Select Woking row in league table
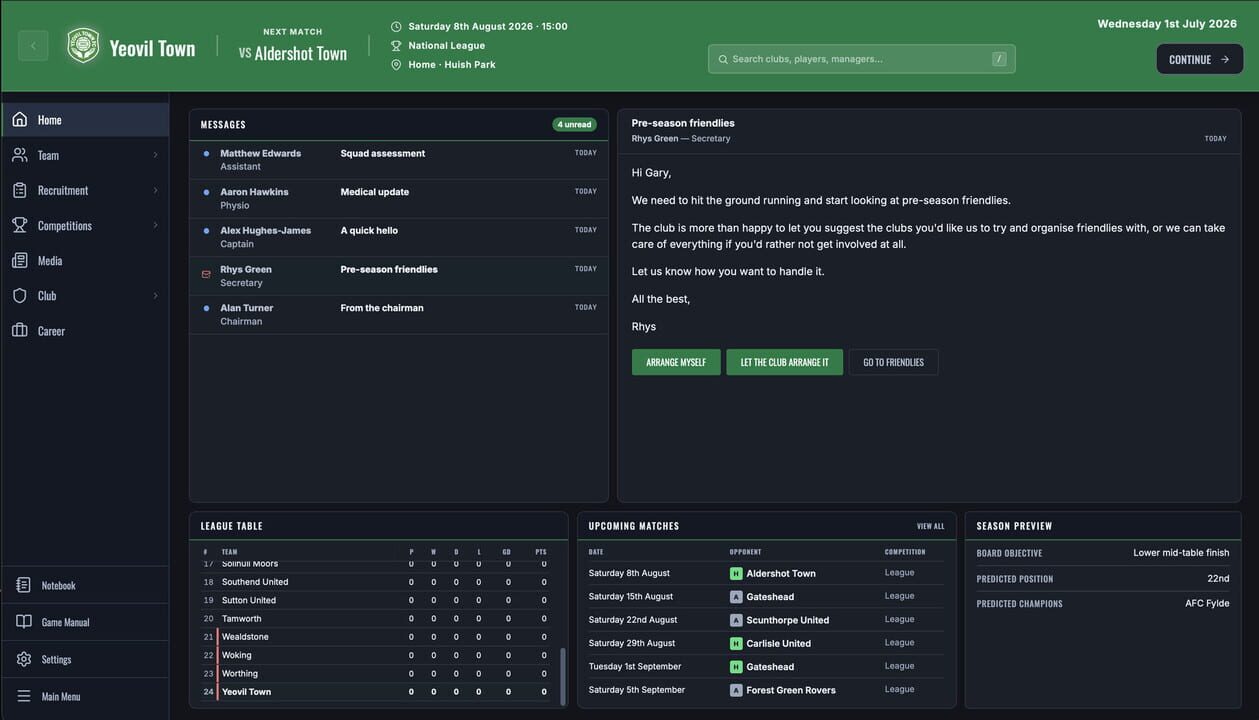The image size is (1259, 720). [375, 655]
